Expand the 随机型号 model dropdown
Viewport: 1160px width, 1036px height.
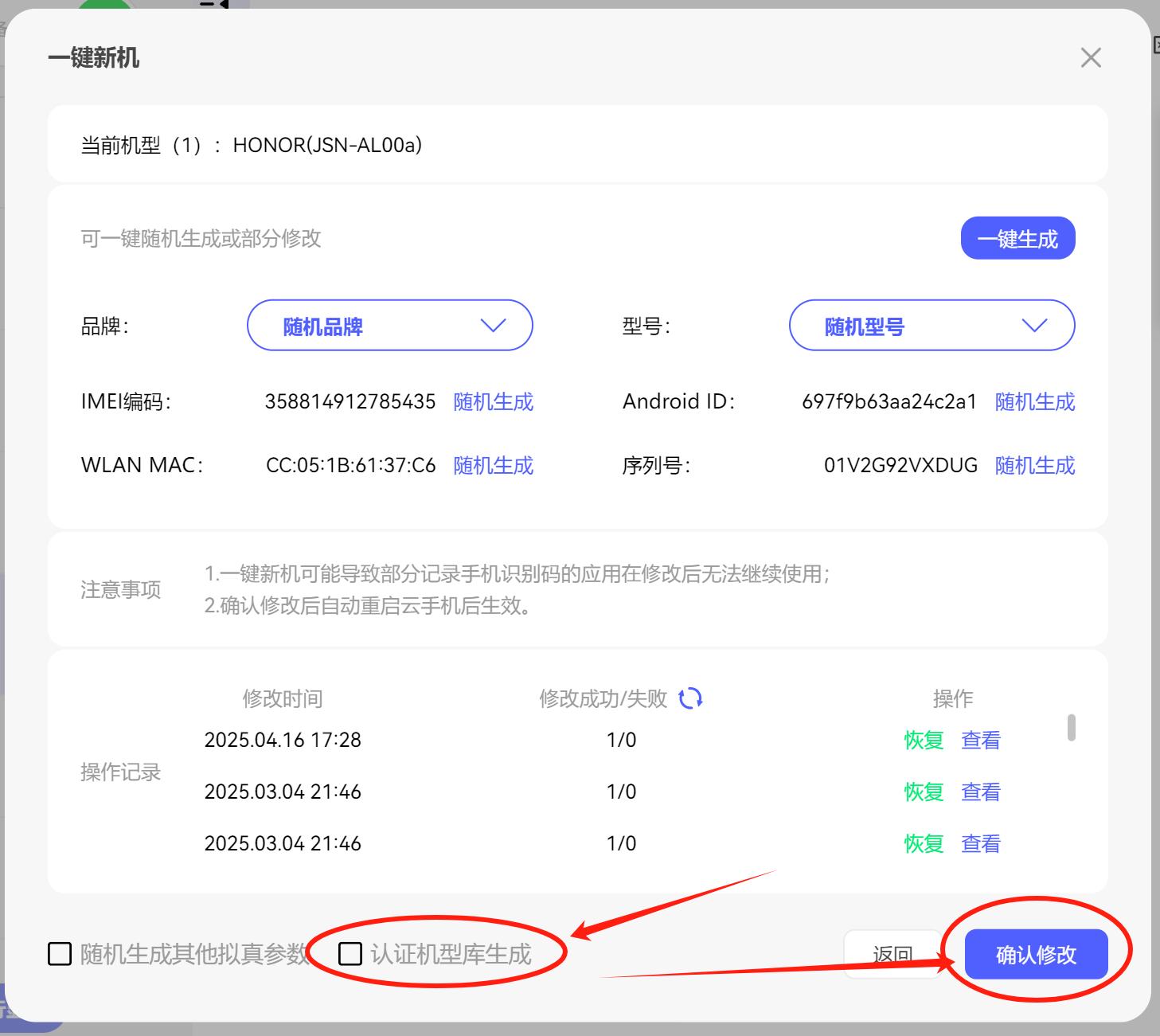point(932,326)
